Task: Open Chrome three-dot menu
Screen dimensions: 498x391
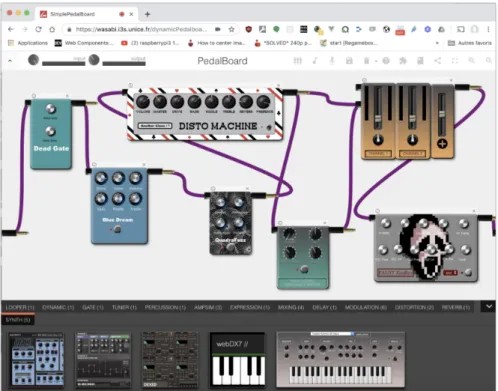Action: [x=488, y=29]
